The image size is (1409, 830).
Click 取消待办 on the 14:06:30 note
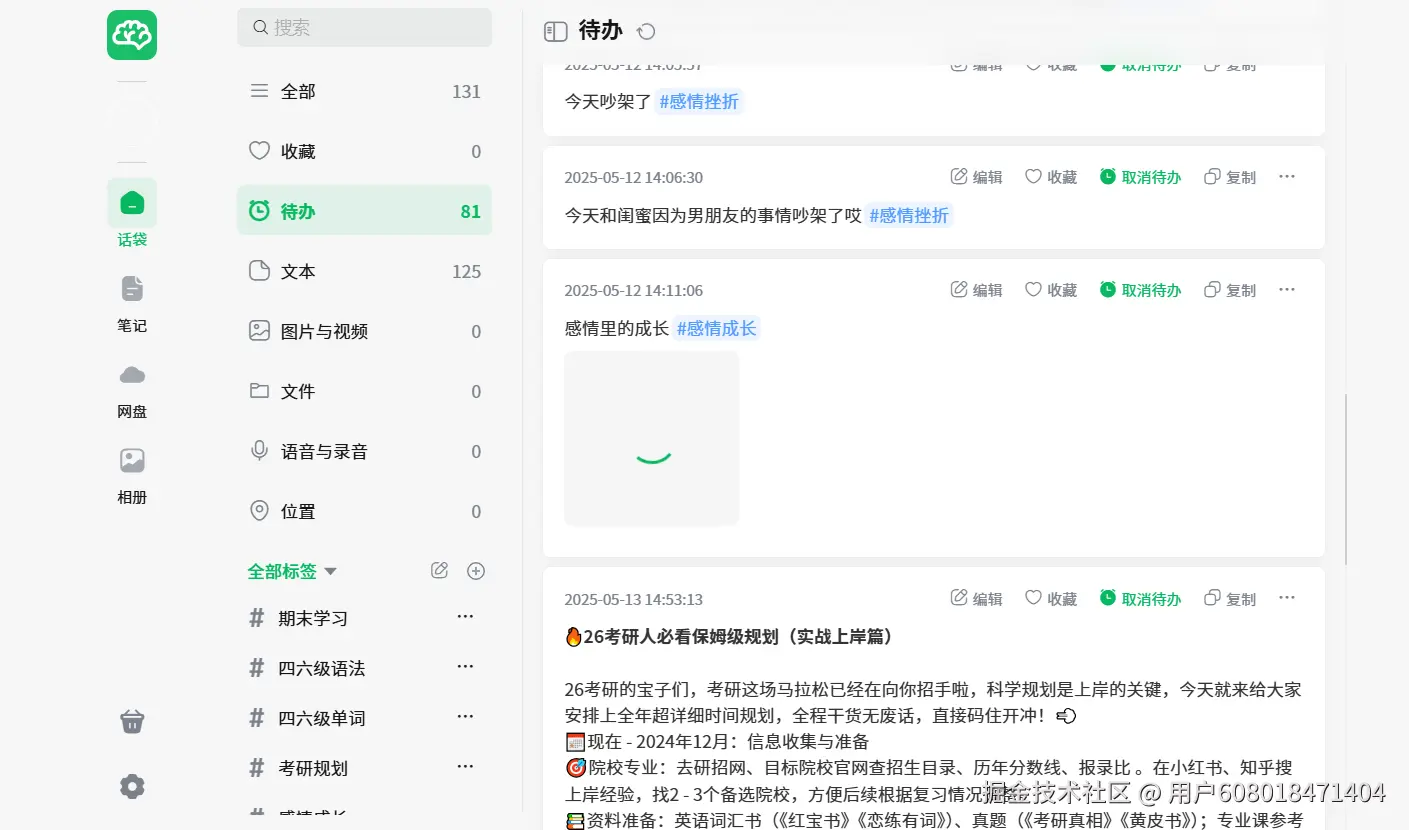coord(1140,177)
